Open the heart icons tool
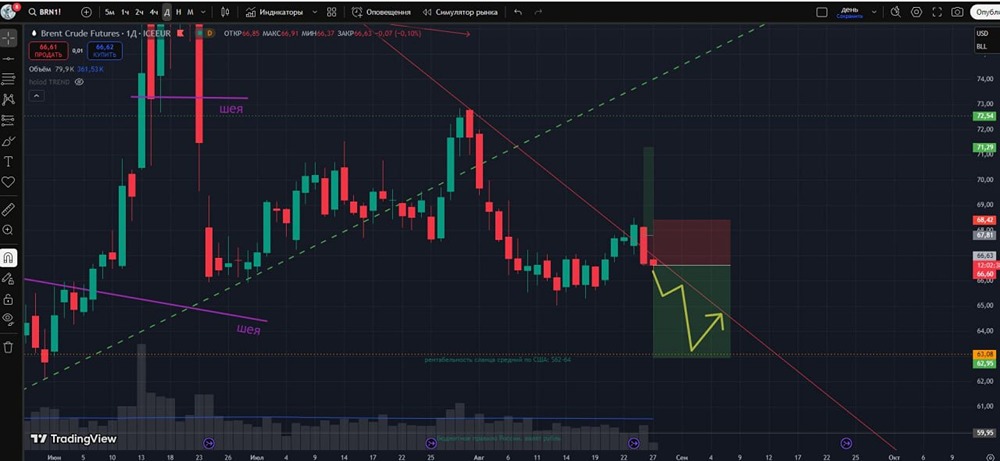 coord(8,182)
